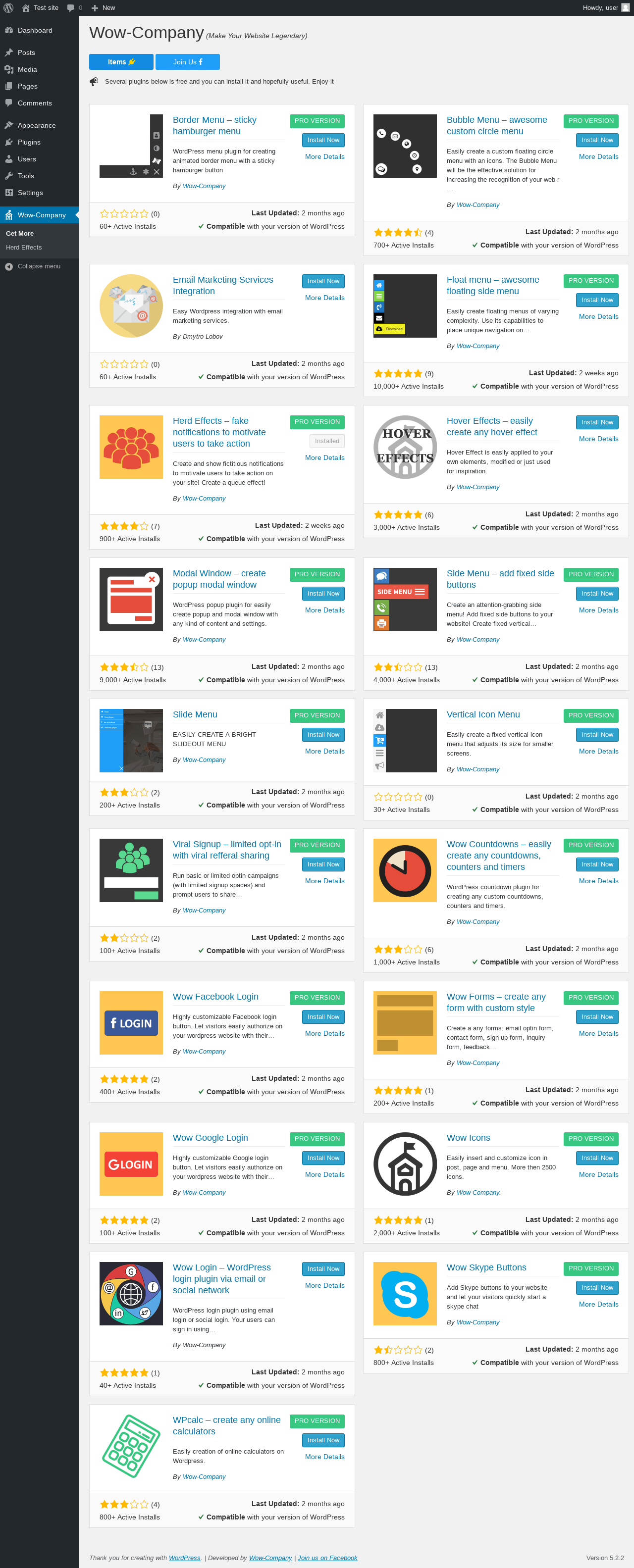Switch to the Items tab
Viewport: 634px width, 1568px height.
click(121, 62)
